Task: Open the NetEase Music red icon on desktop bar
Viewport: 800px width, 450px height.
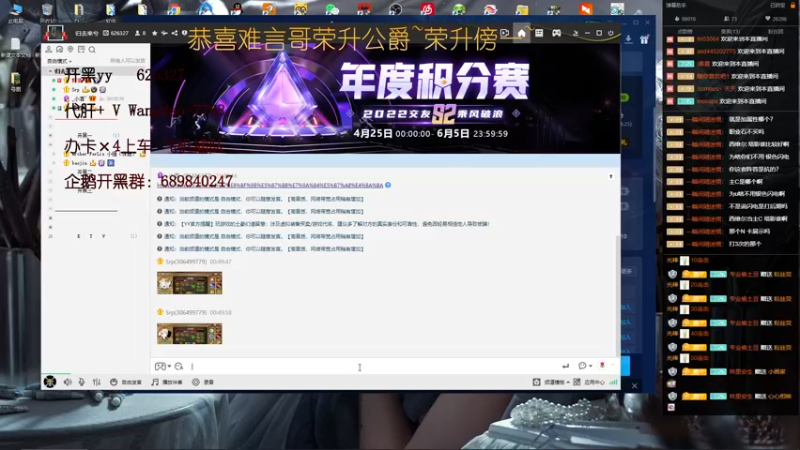Action: pyautogui.click(x=427, y=9)
